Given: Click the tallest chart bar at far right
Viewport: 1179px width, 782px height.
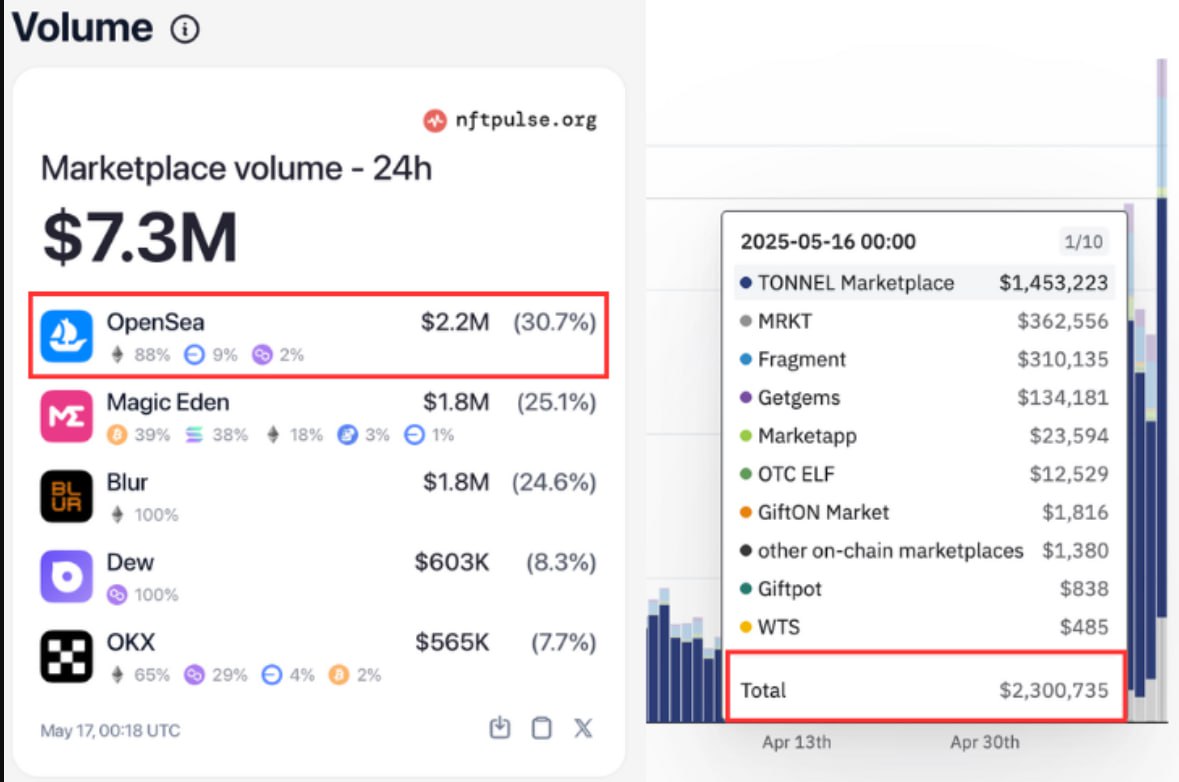Looking at the screenshot, I should coord(1162,391).
